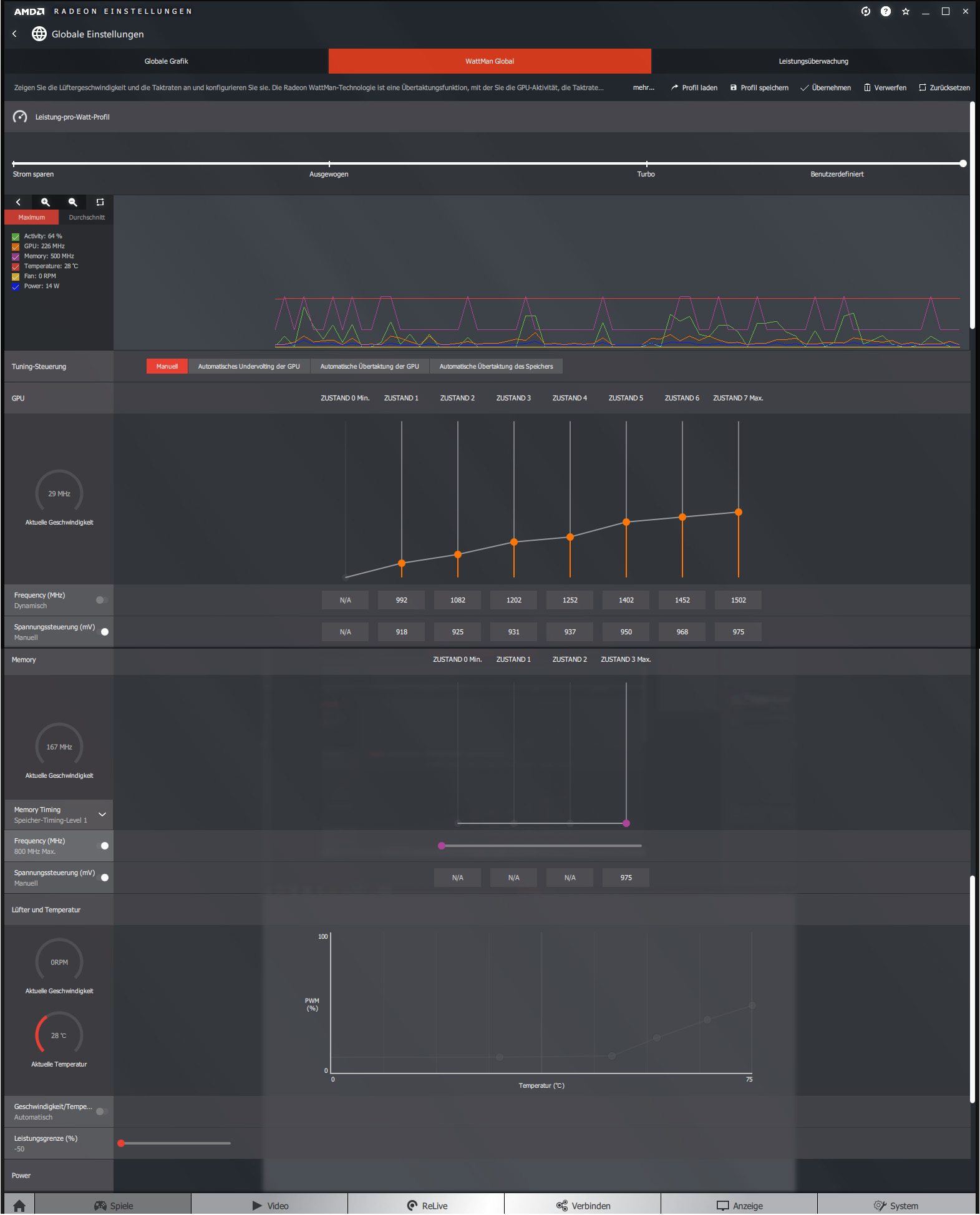Go to the Home icon in bottom bar
The image size is (980, 1215).
pyautogui.click(x=19, y=1206)
